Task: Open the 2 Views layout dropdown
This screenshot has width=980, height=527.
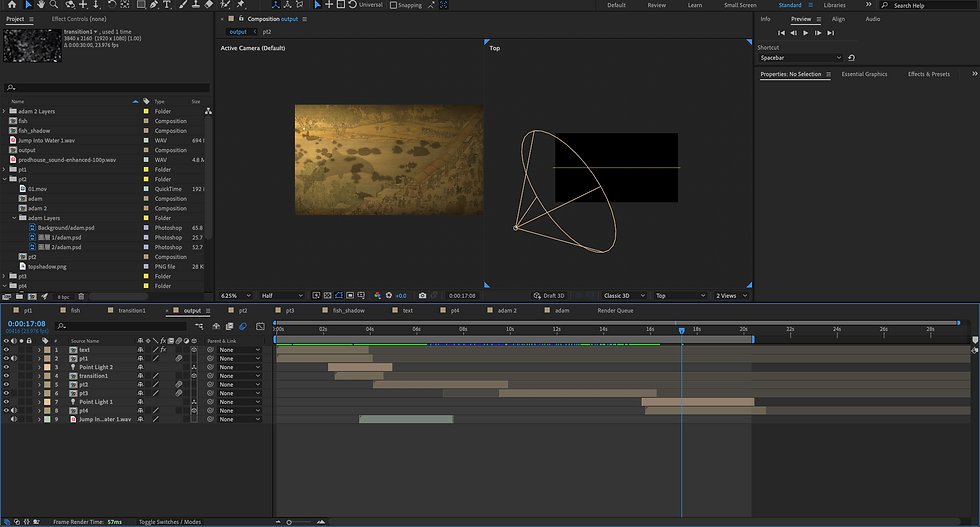Action: (x=731, y=296)
